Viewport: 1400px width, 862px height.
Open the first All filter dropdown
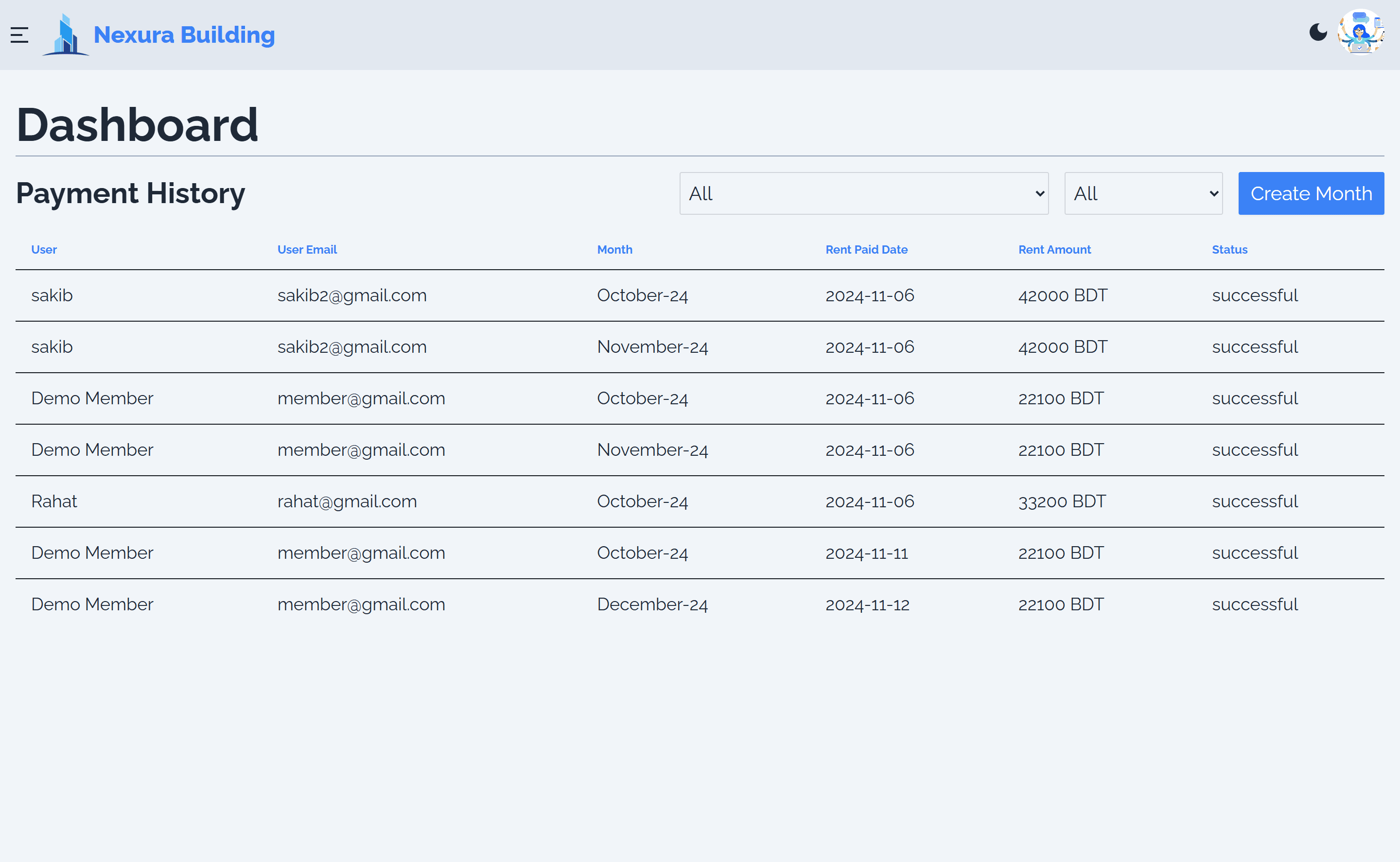coord(863,193)
